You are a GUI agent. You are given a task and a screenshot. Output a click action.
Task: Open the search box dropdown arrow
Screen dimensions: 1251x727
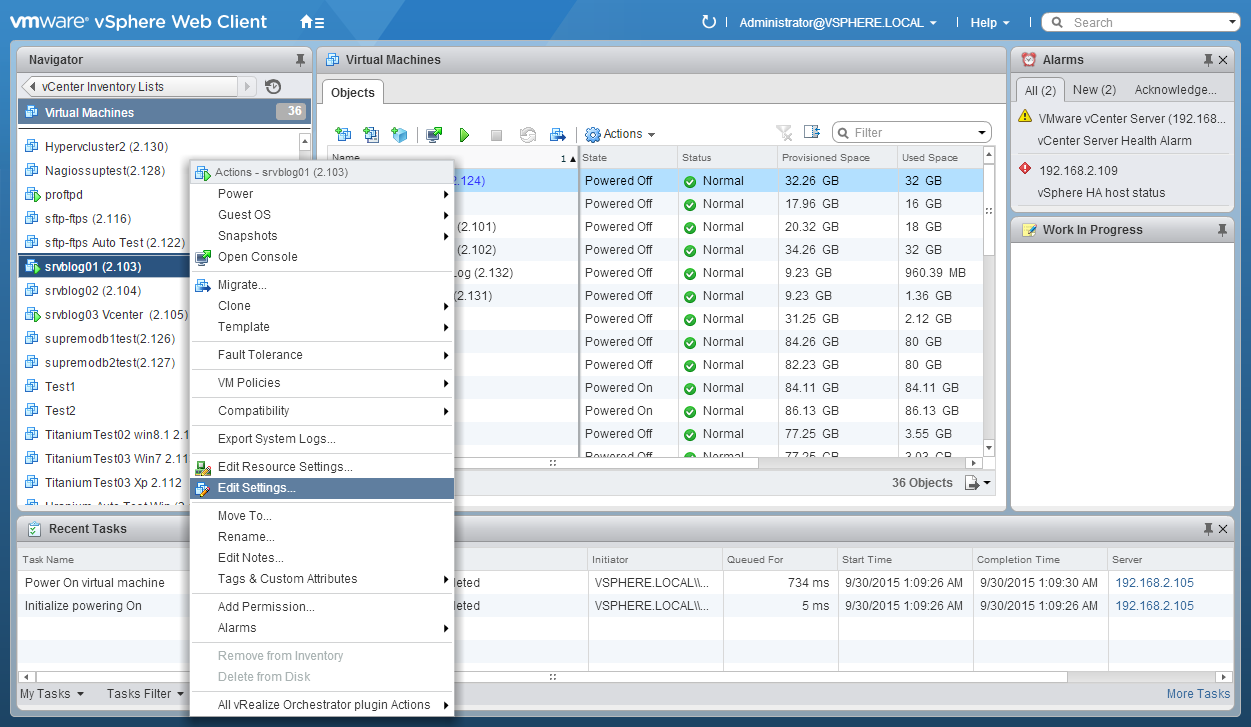pyautogui.click(x=1232, y=22)
